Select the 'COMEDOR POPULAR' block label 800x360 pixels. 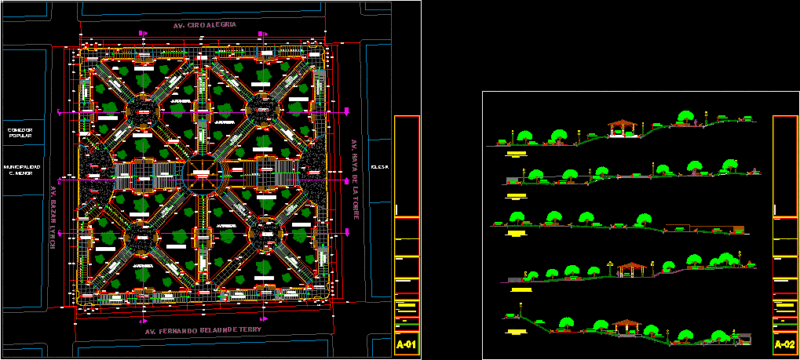(20, 133)
